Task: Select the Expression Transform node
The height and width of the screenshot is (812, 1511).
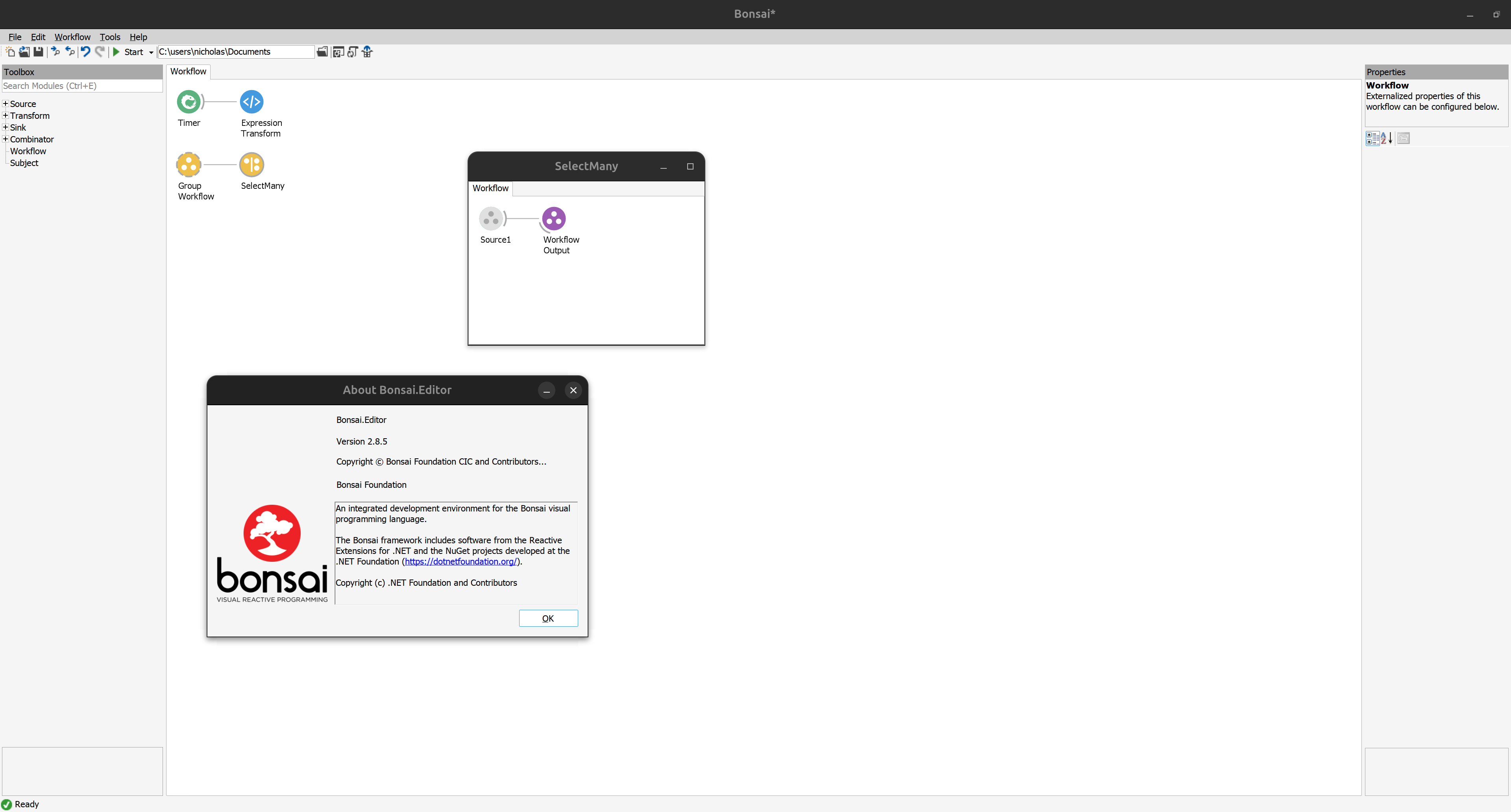Action: (252, 102)
